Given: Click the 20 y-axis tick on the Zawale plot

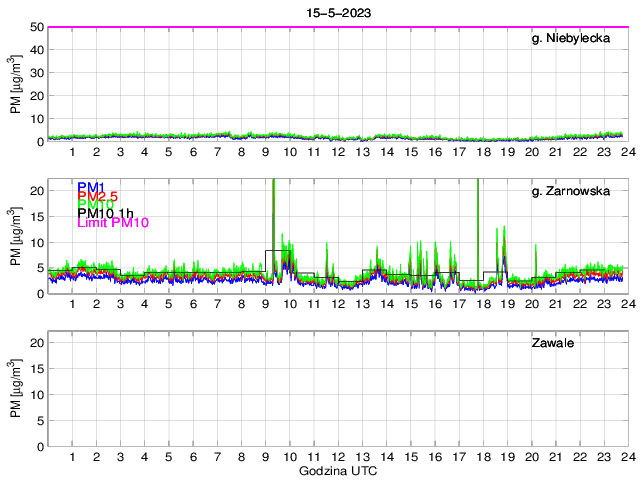Looking at the screenshot, I should [36, 343].
